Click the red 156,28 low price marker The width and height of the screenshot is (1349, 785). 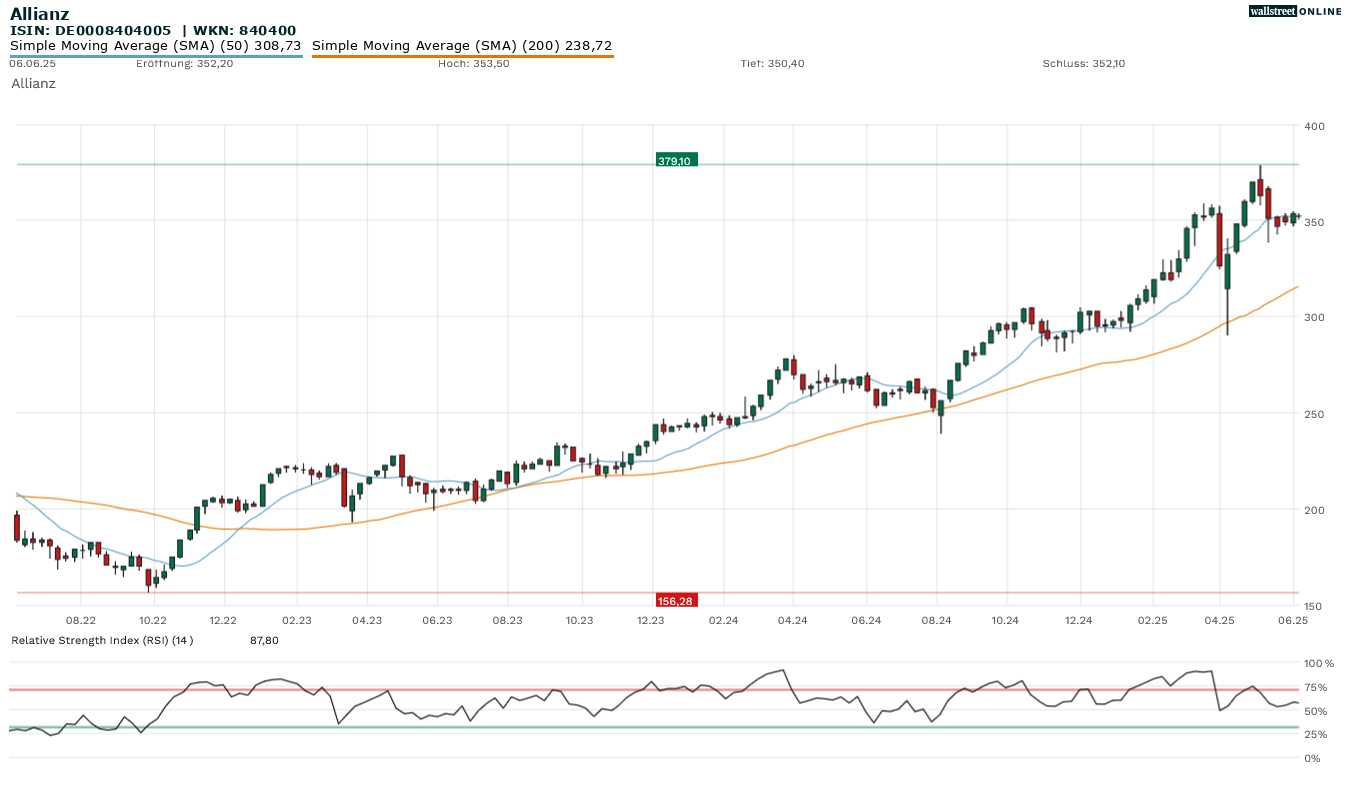[676, 600]
